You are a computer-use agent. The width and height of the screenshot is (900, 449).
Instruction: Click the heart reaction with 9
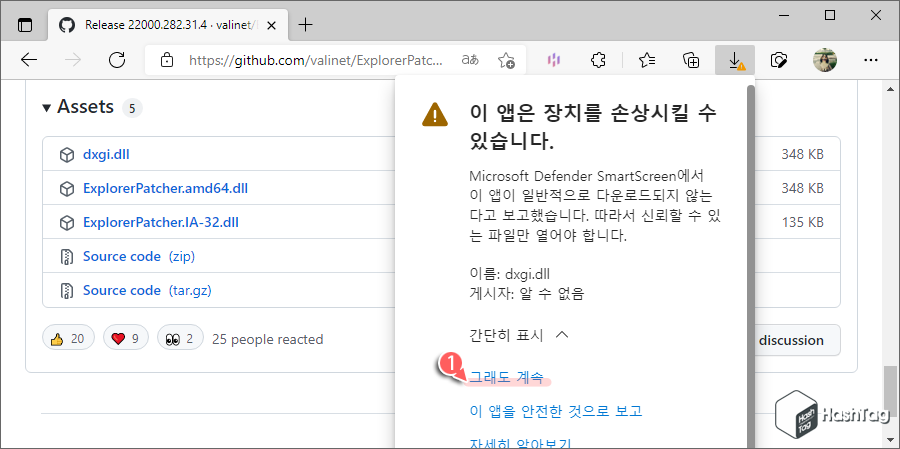(x=126, y=339)
